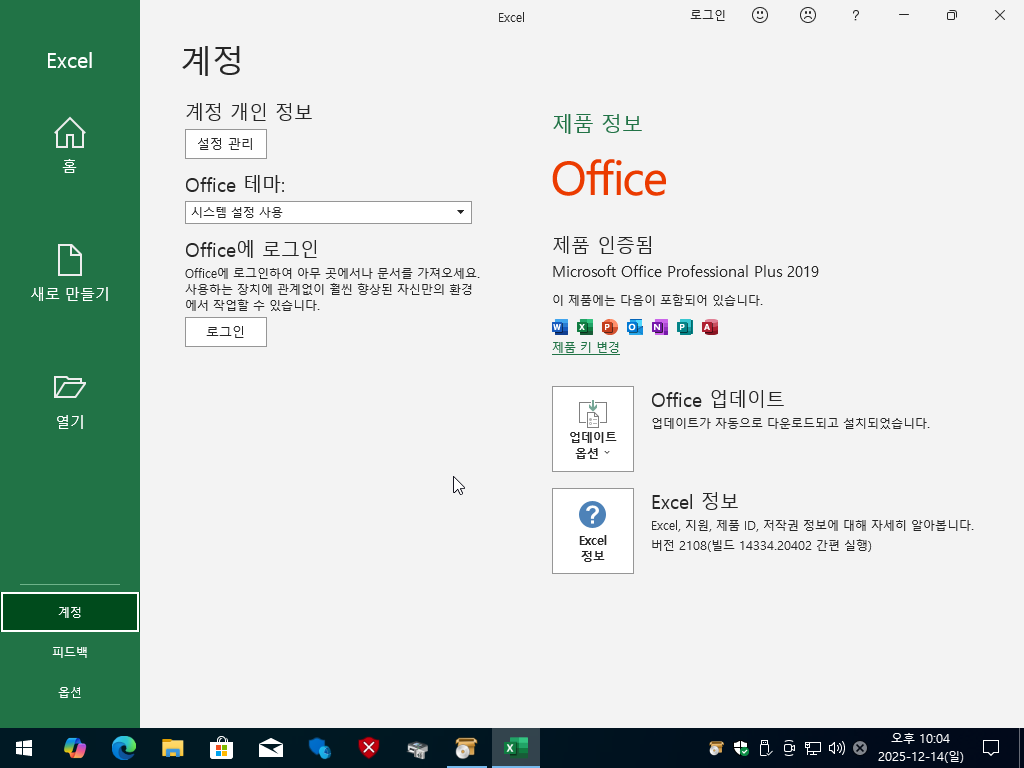
Task: Click the Publisher product icon
Action: [684, 327]
